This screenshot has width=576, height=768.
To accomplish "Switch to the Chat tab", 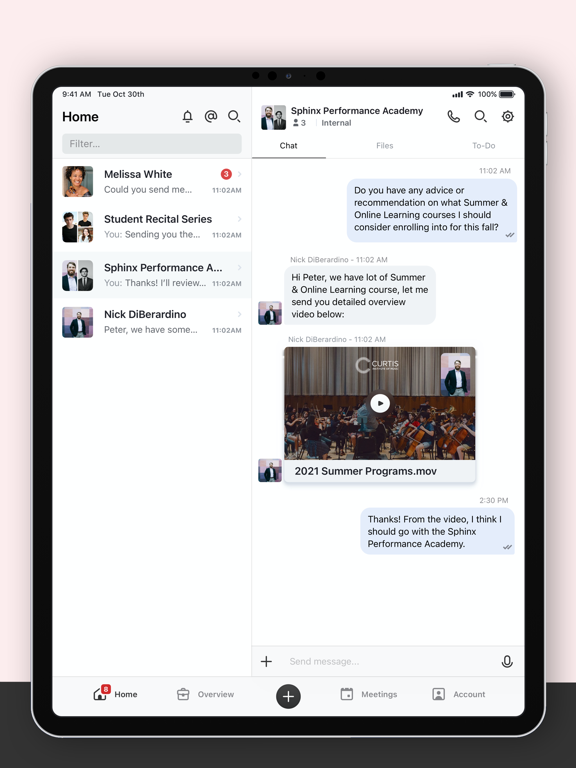I will (x=288, y=145).
